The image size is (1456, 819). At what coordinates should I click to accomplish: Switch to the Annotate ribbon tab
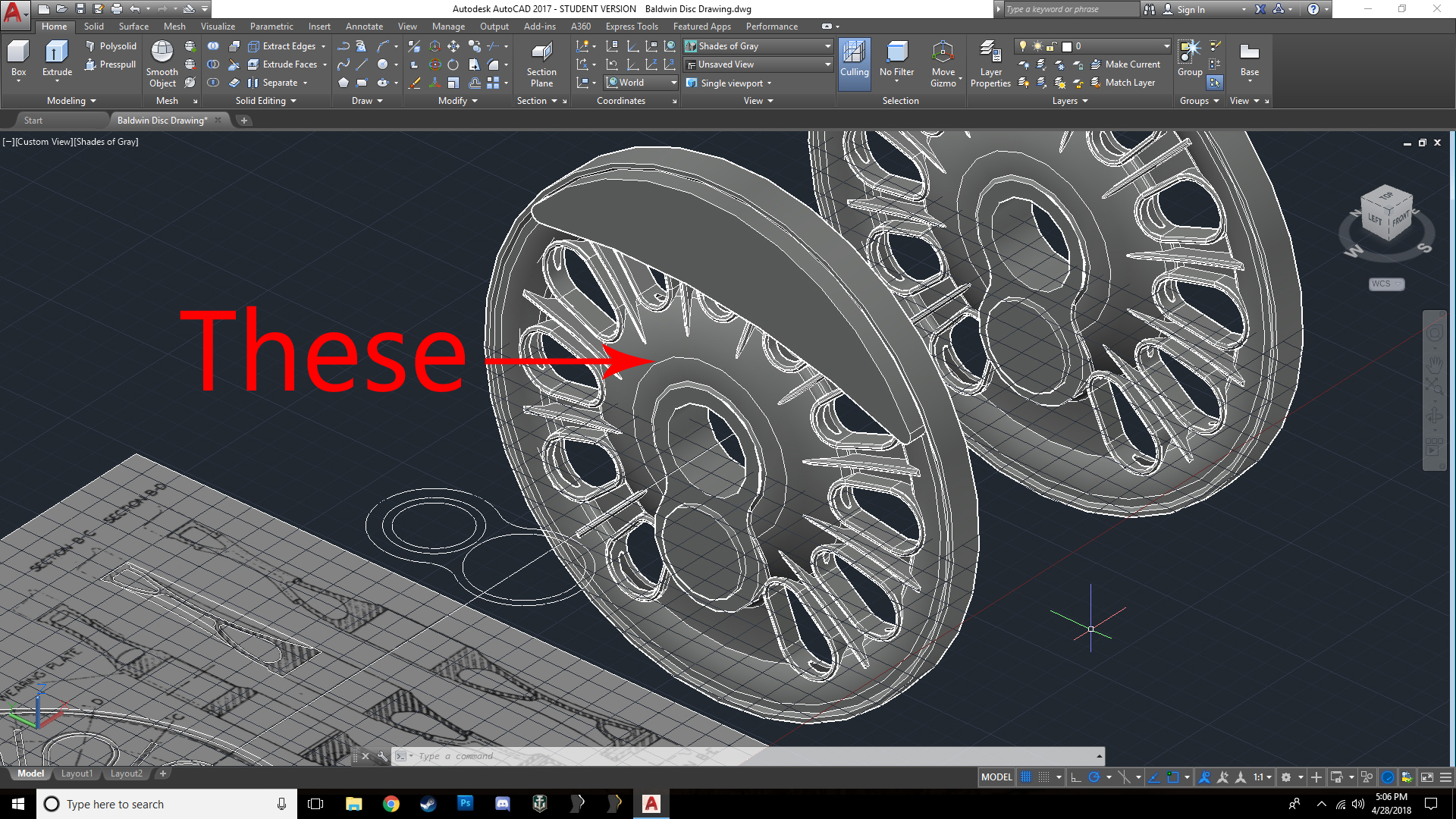pos(364,27)
